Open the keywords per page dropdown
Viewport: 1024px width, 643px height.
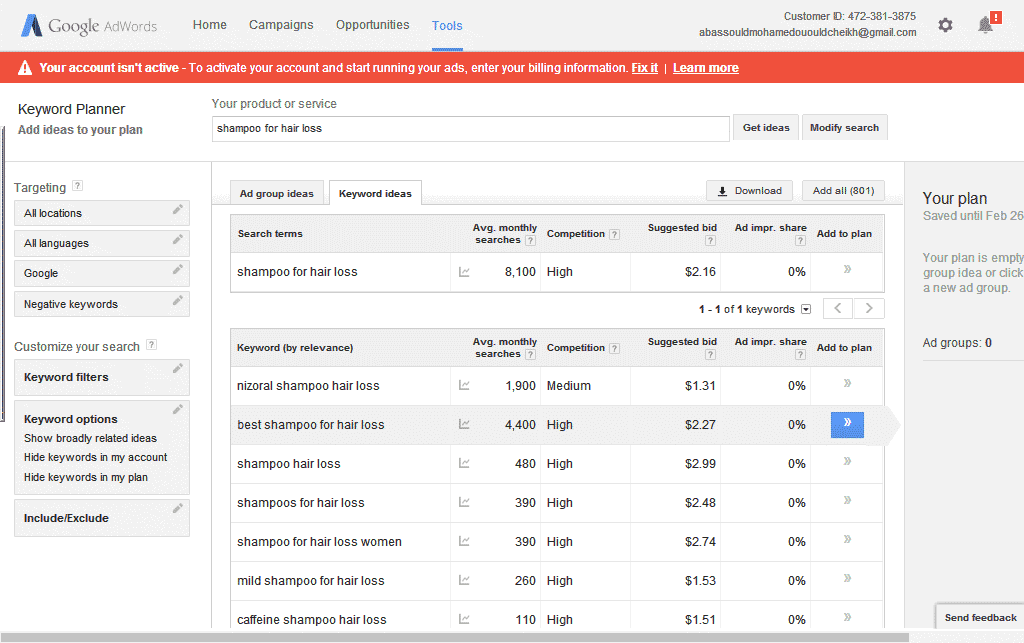(806, 309)
